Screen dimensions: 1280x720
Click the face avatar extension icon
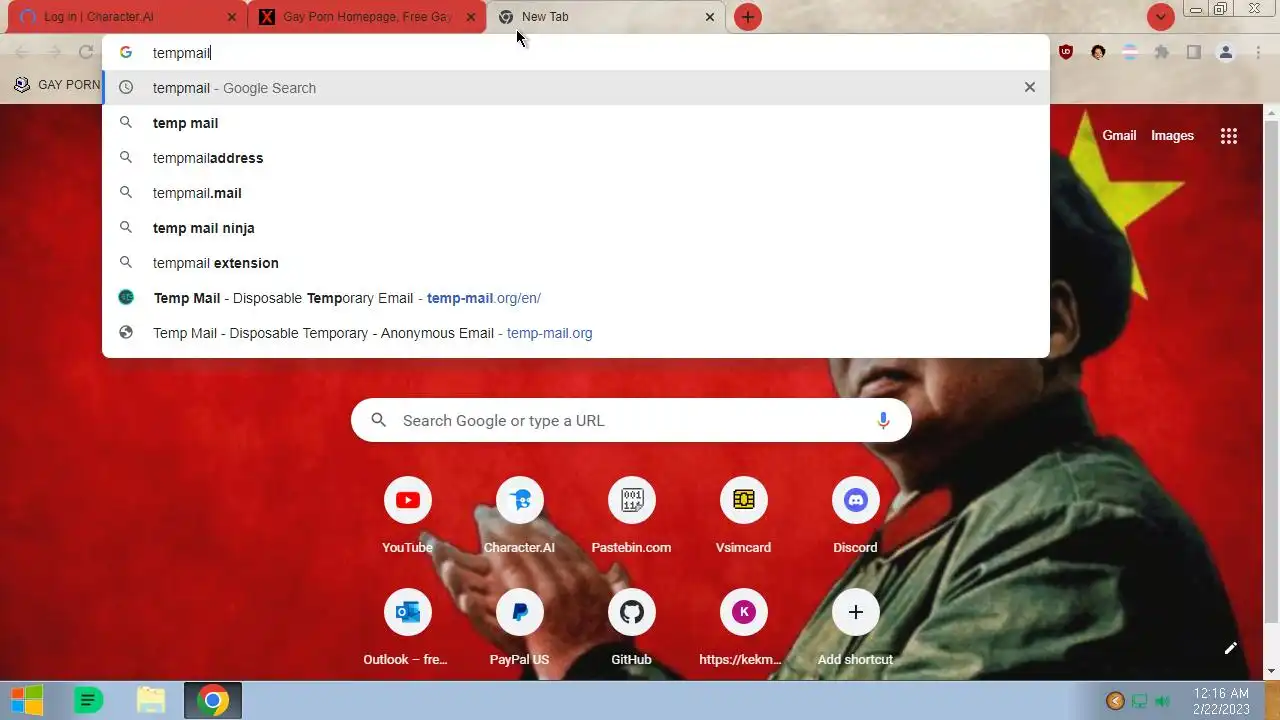pyautogui.click(x=1098, y=52)
